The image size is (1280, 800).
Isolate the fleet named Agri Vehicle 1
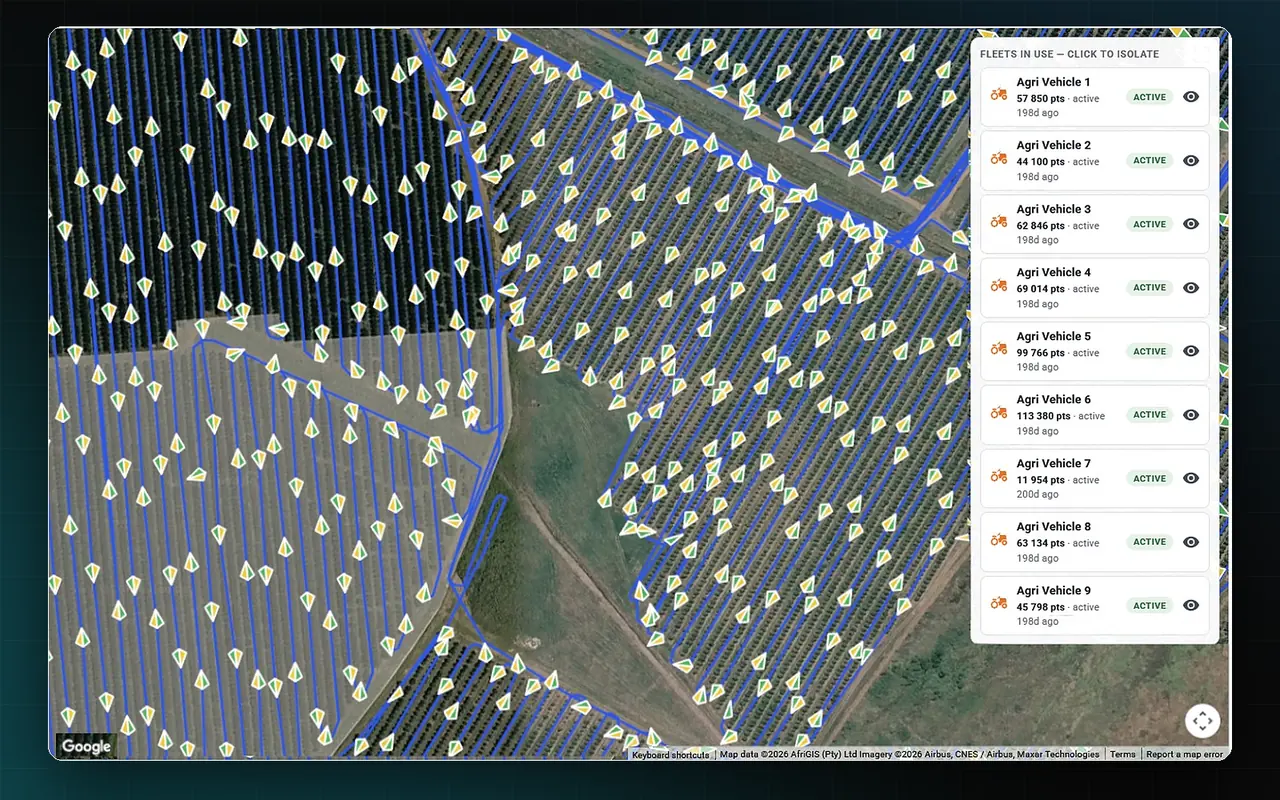tap(1054, 82)
